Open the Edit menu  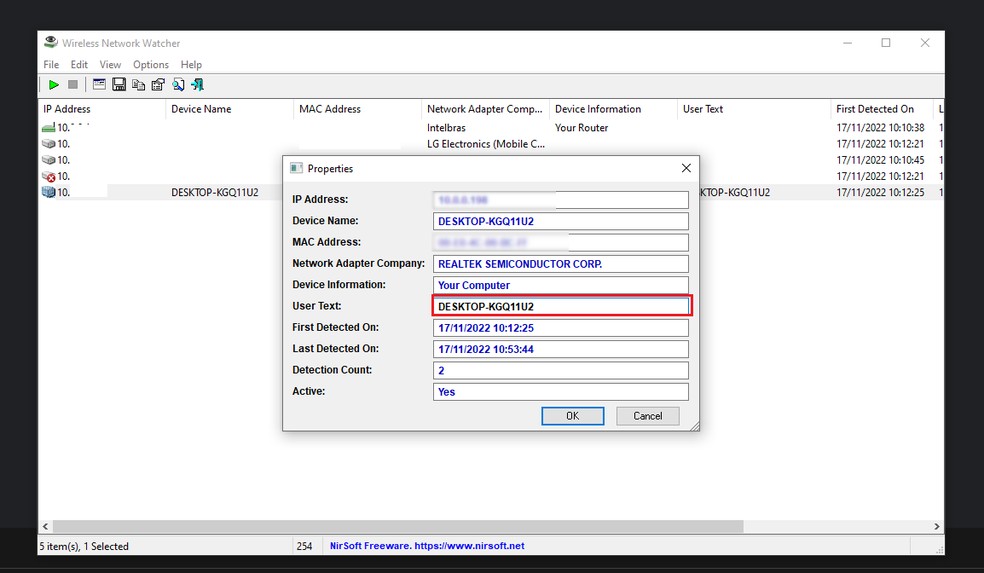[79, 65]
